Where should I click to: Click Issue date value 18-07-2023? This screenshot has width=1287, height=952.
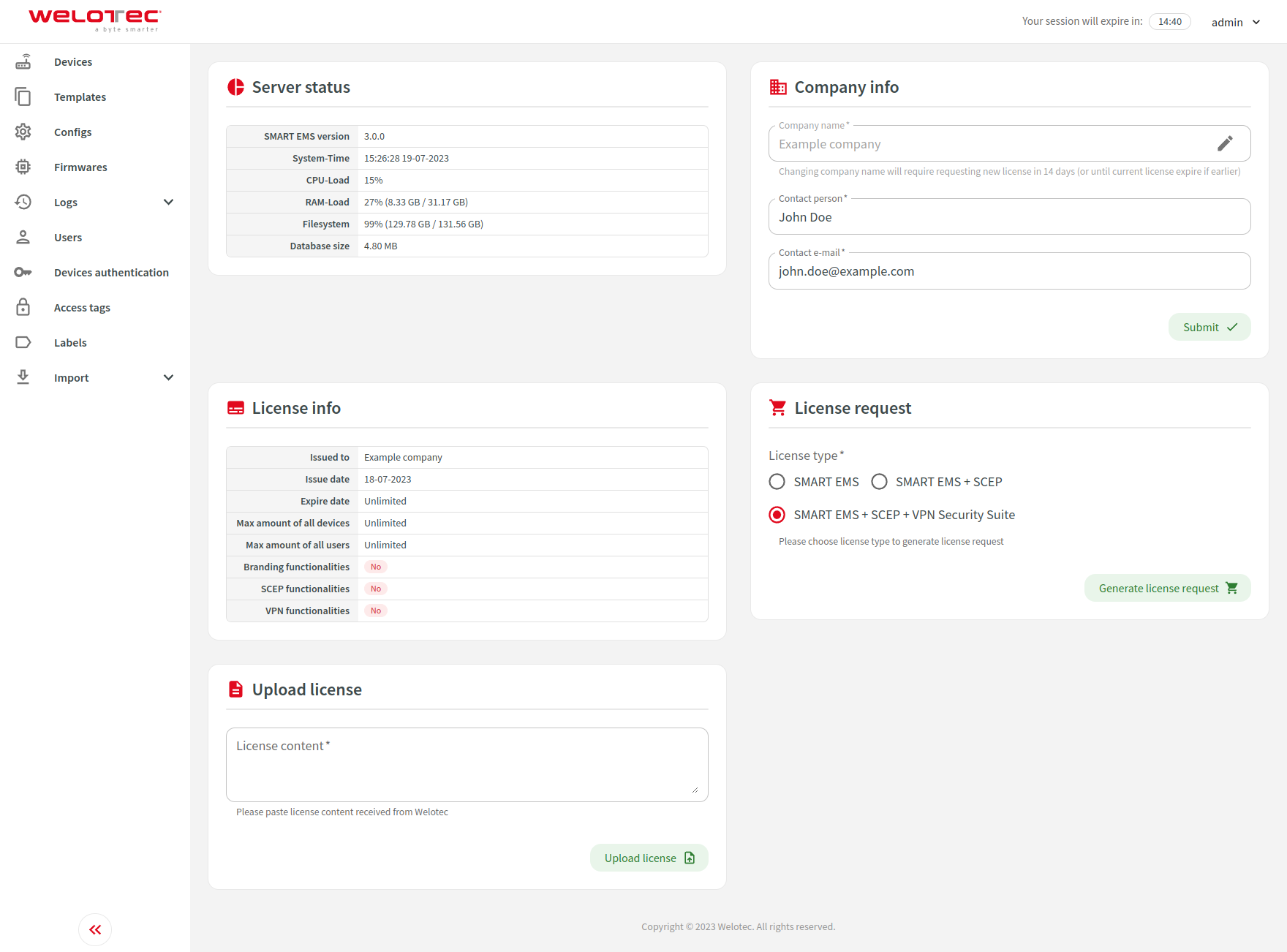[388, 480]
